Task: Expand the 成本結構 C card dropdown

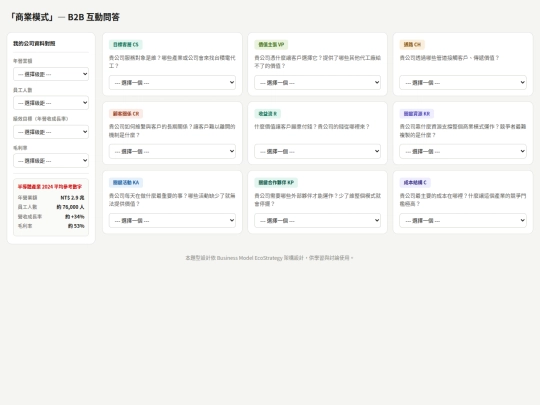Action: click(463, 220)
